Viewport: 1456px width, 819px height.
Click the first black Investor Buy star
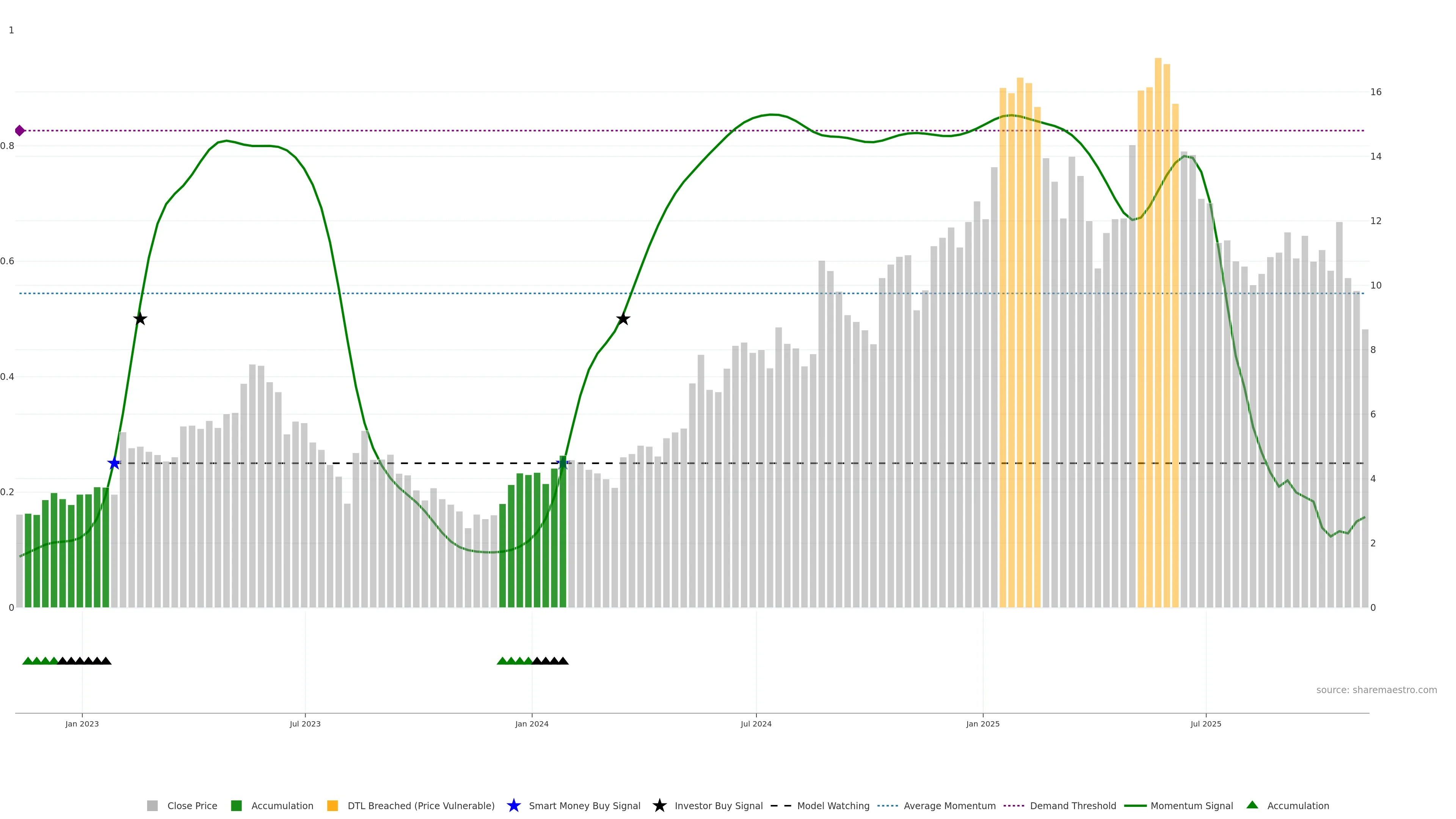(140, 319)
